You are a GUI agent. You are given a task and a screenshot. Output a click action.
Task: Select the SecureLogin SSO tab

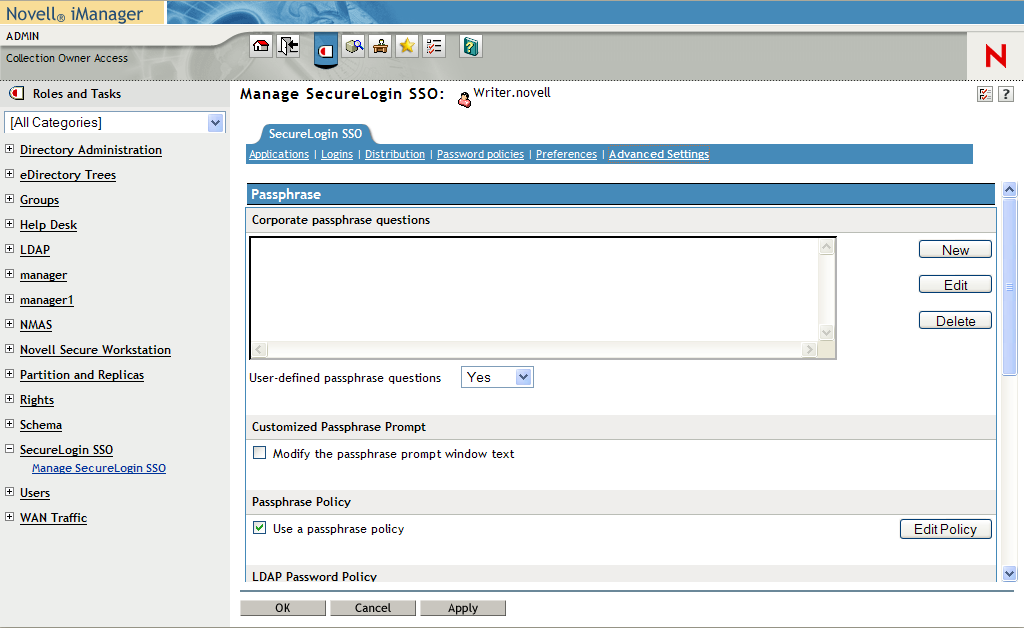tap(315, 134)
